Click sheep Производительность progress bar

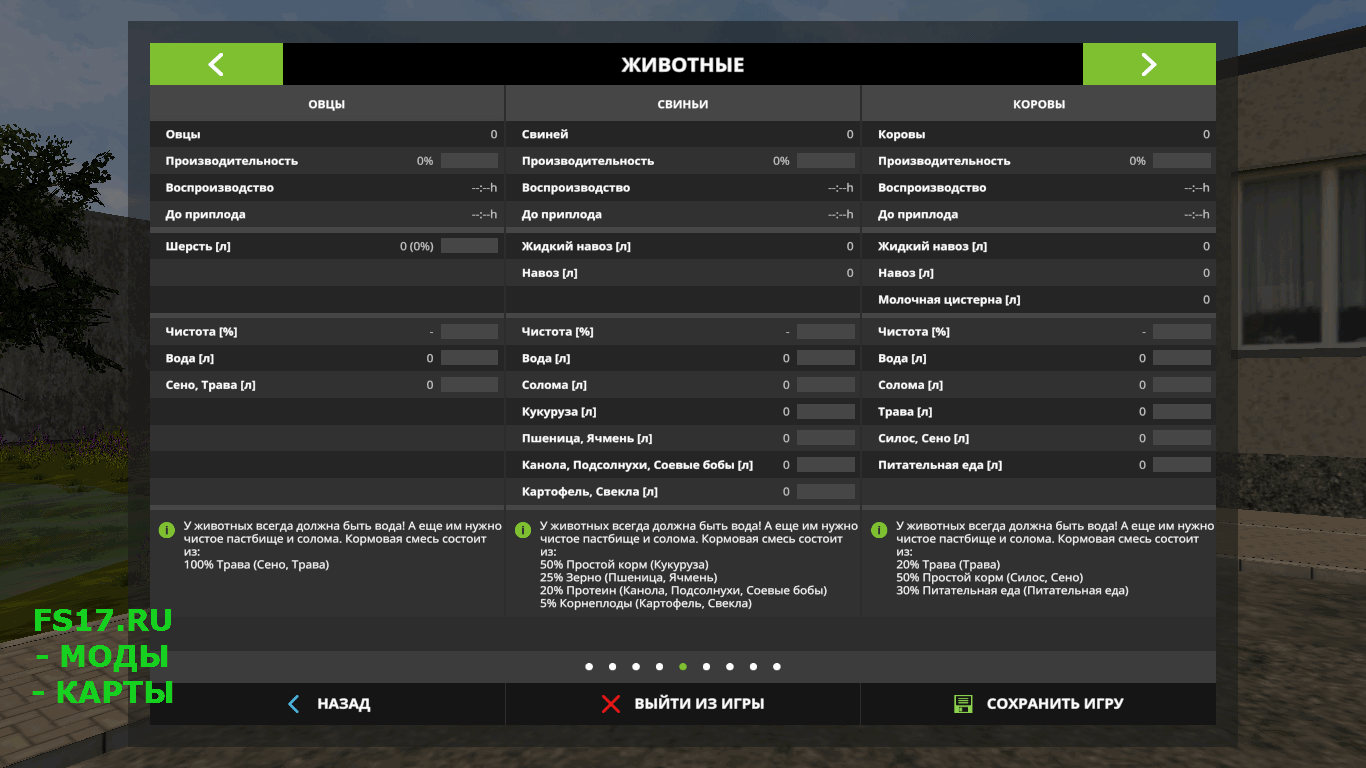[x=469, y=161]
